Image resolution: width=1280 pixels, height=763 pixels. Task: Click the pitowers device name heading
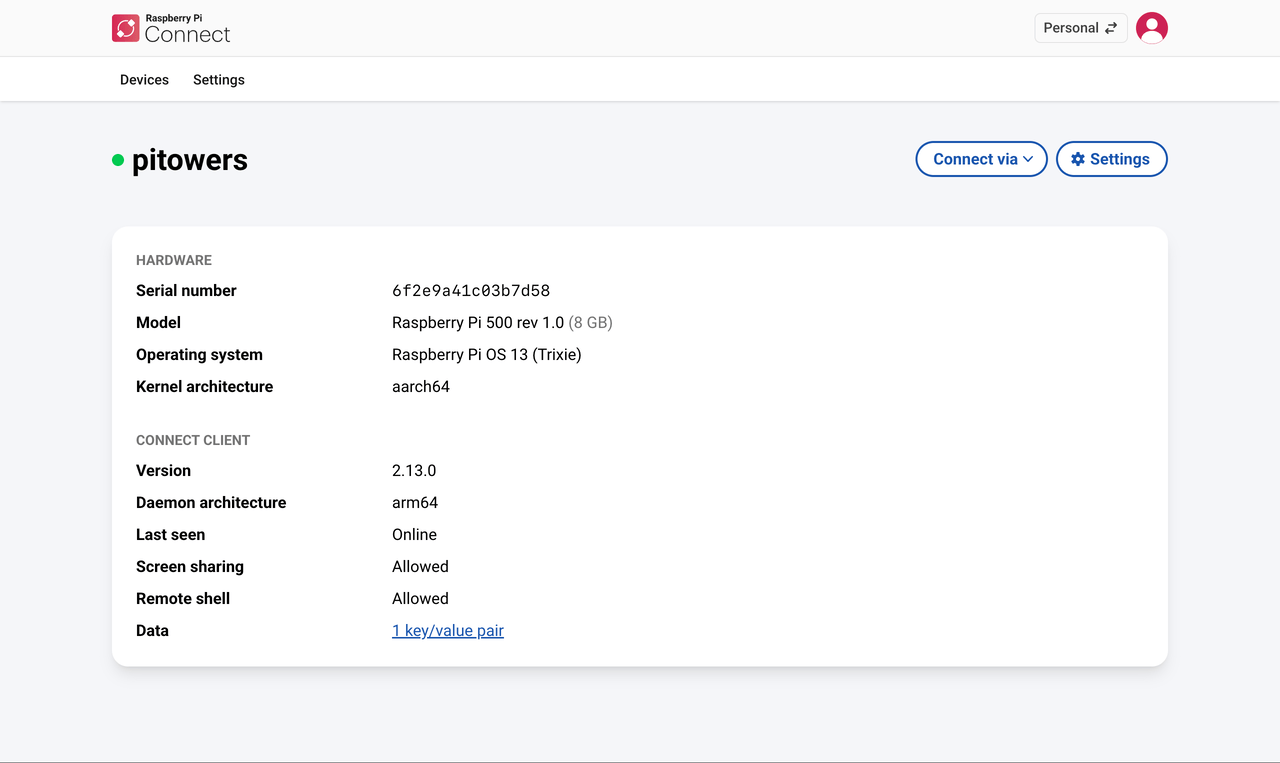click(190, 160)
